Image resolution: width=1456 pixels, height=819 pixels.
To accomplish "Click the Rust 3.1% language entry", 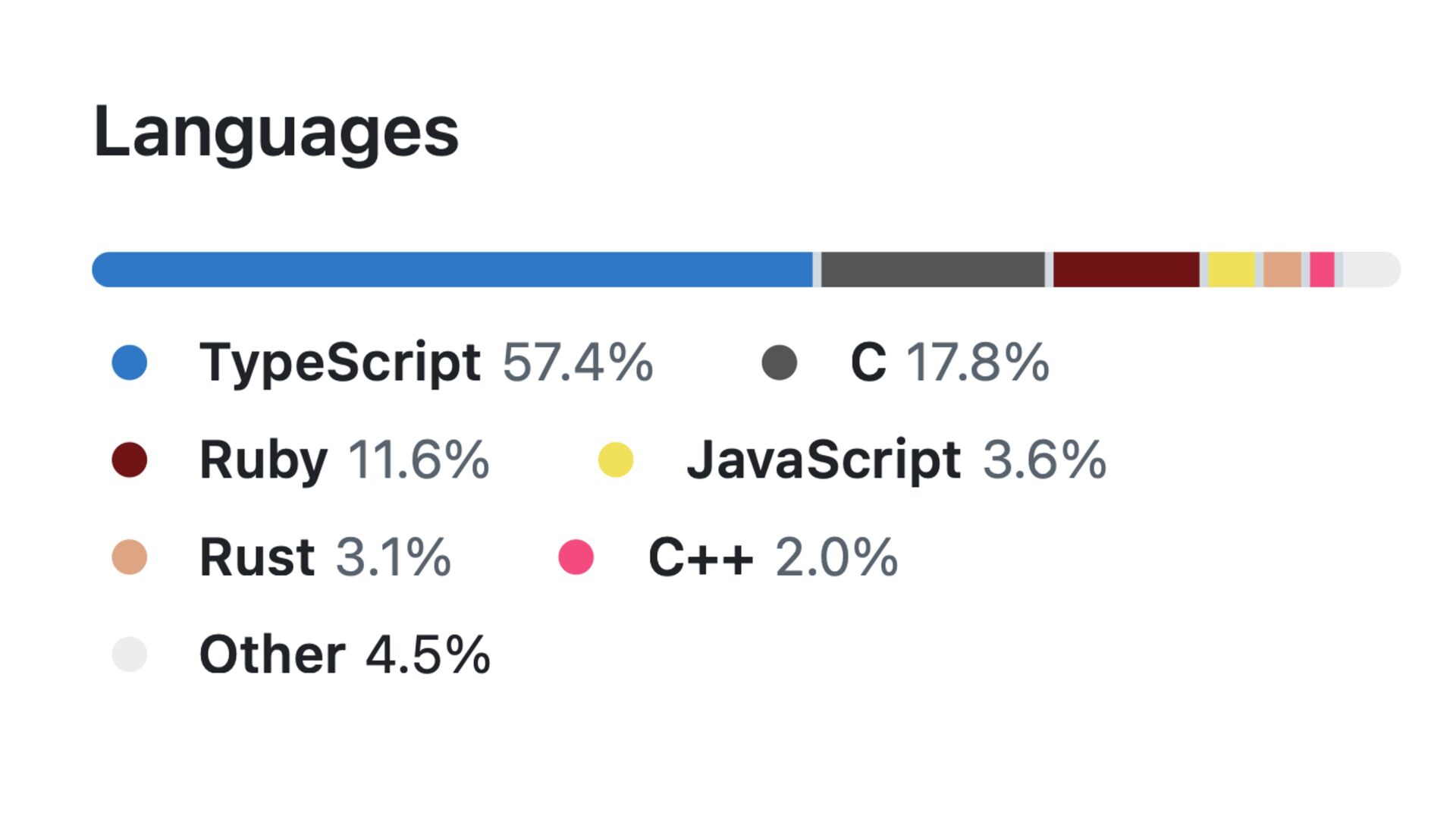I will coord(325,557).
